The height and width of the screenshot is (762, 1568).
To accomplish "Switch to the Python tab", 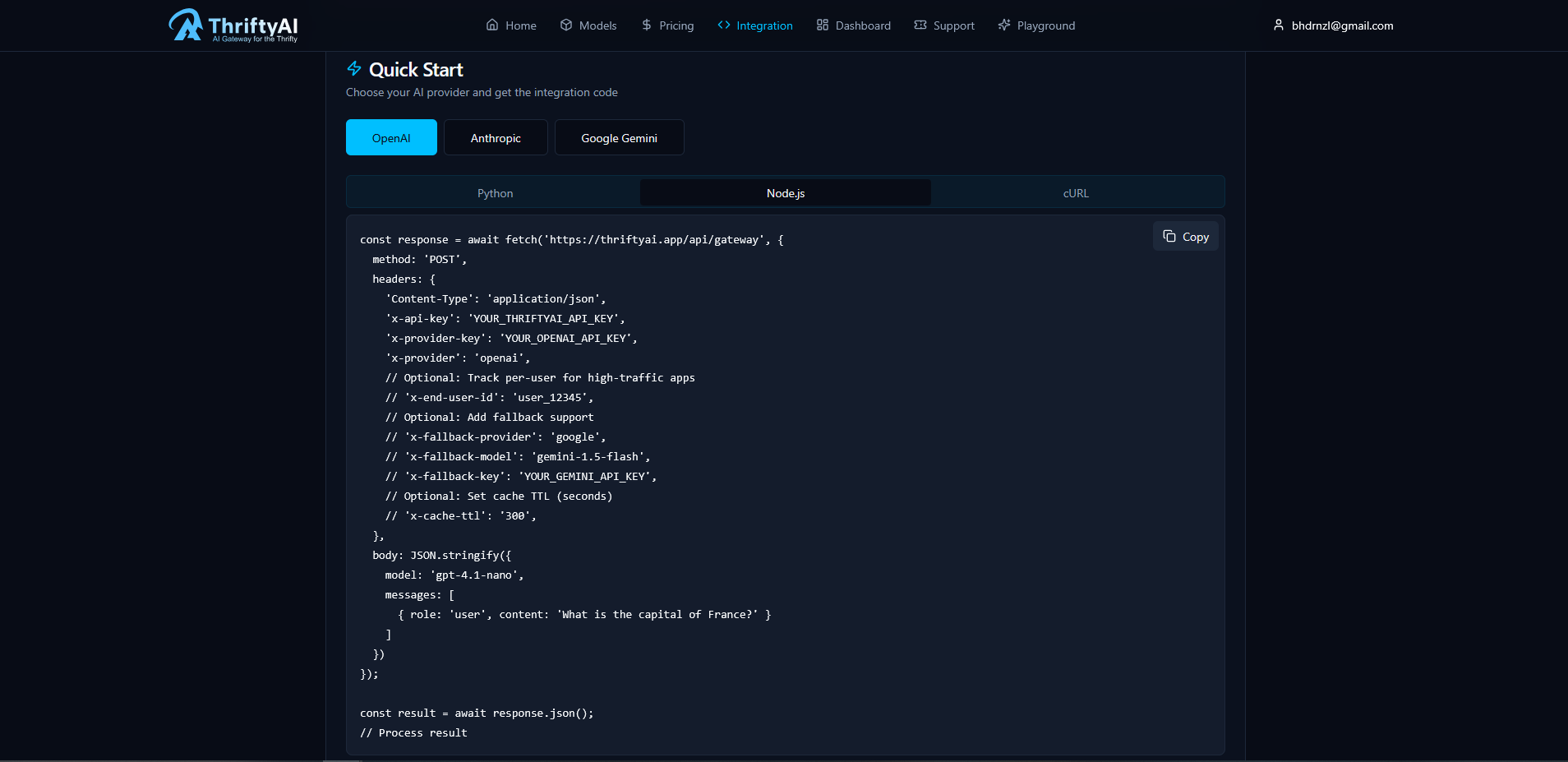I will (x=494, y=192).
